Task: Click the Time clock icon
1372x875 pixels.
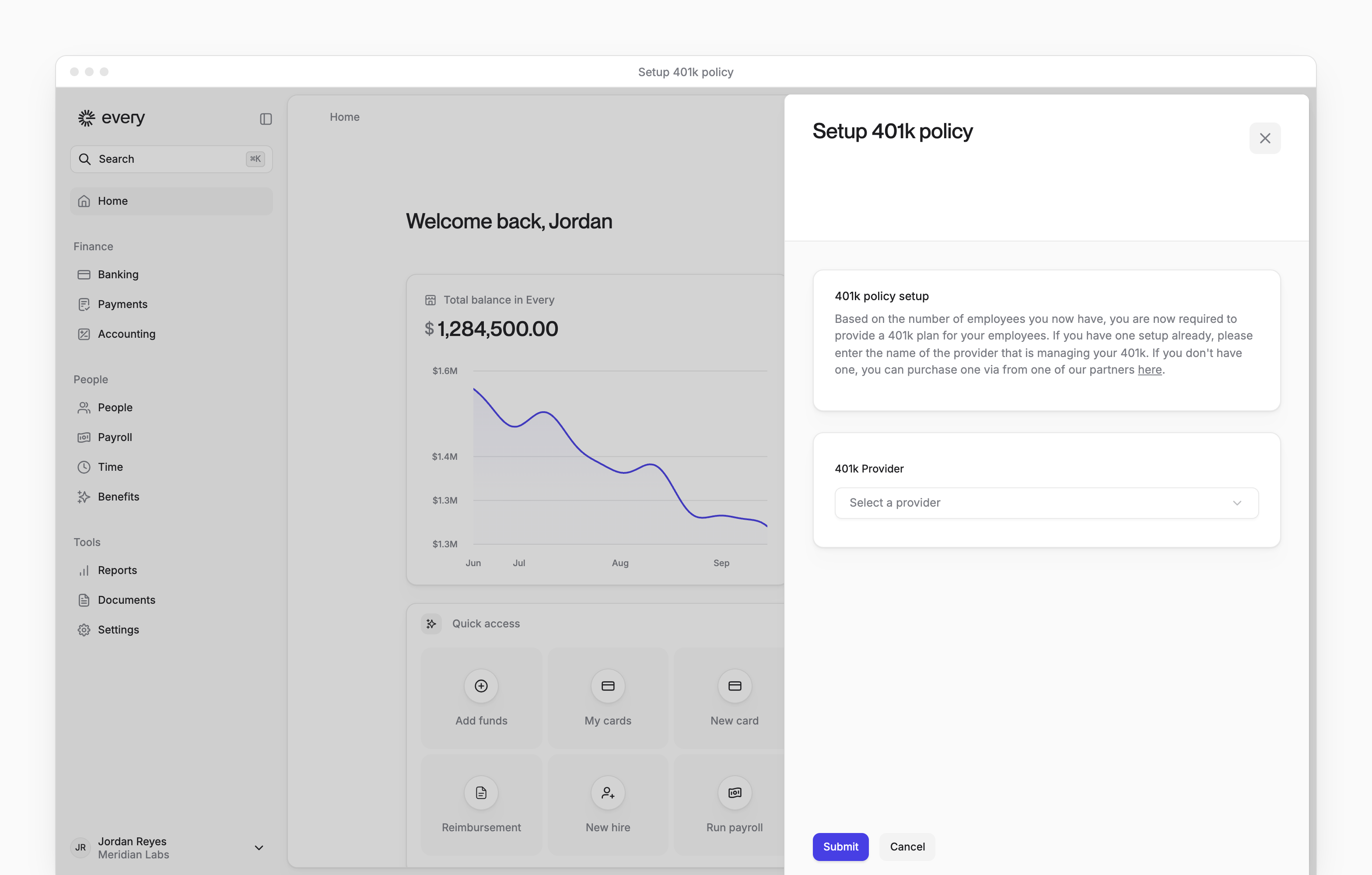Action: pyautogui.click(x=84, y=466)
